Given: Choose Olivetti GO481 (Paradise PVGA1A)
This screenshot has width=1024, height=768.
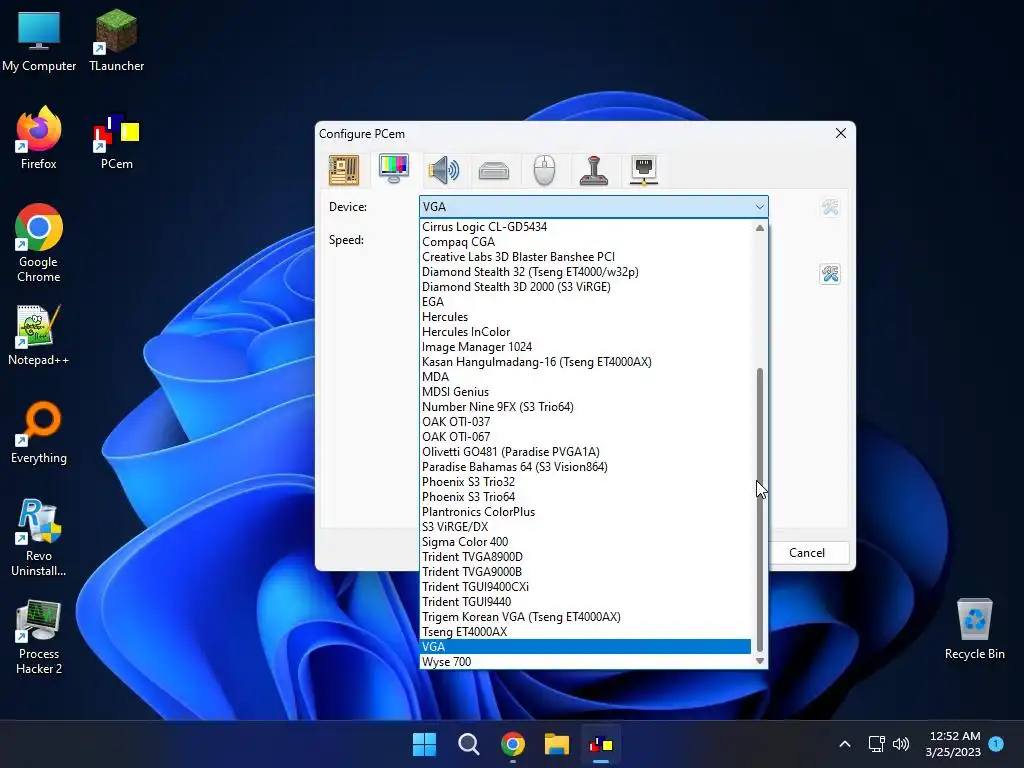Looking at the screenshot, I should [x=585, y=452].
